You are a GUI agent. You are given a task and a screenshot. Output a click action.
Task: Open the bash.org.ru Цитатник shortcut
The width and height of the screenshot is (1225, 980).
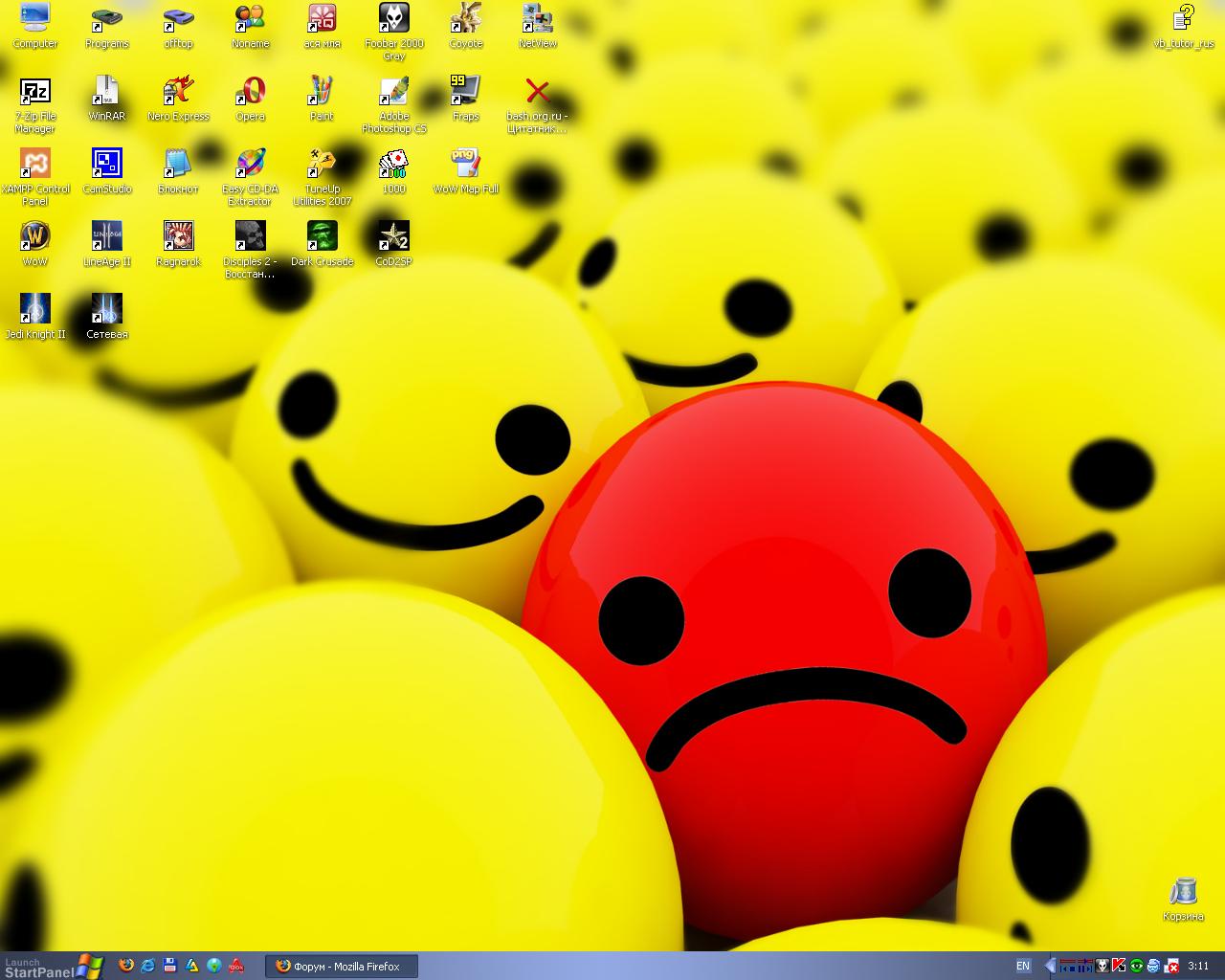(x=538, y=105)
